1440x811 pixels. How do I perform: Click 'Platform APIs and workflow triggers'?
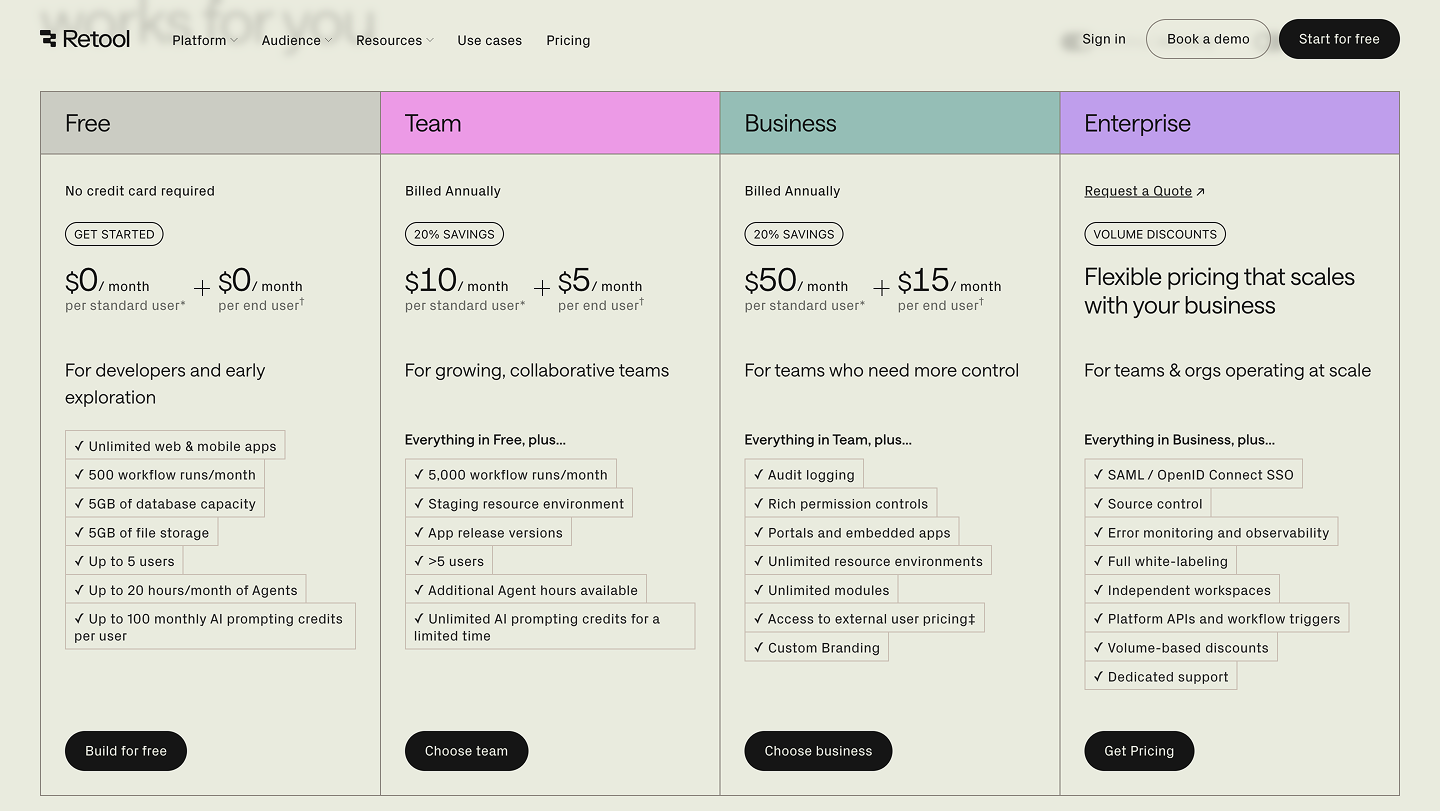coord(1217,619)
